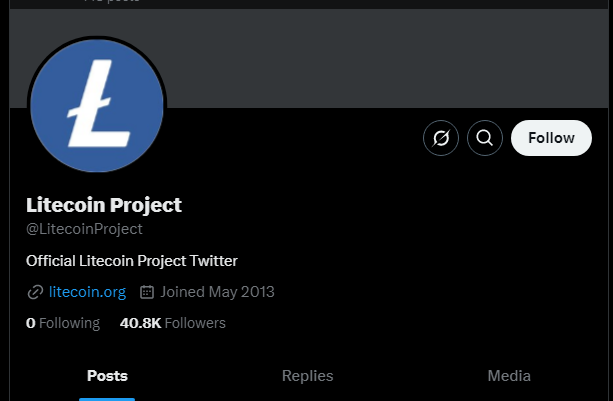Select the Posts tab

(107, 376)
